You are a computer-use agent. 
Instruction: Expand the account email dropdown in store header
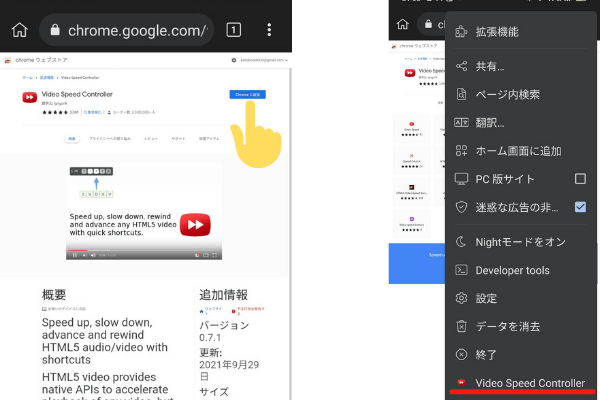pos(264,60)
